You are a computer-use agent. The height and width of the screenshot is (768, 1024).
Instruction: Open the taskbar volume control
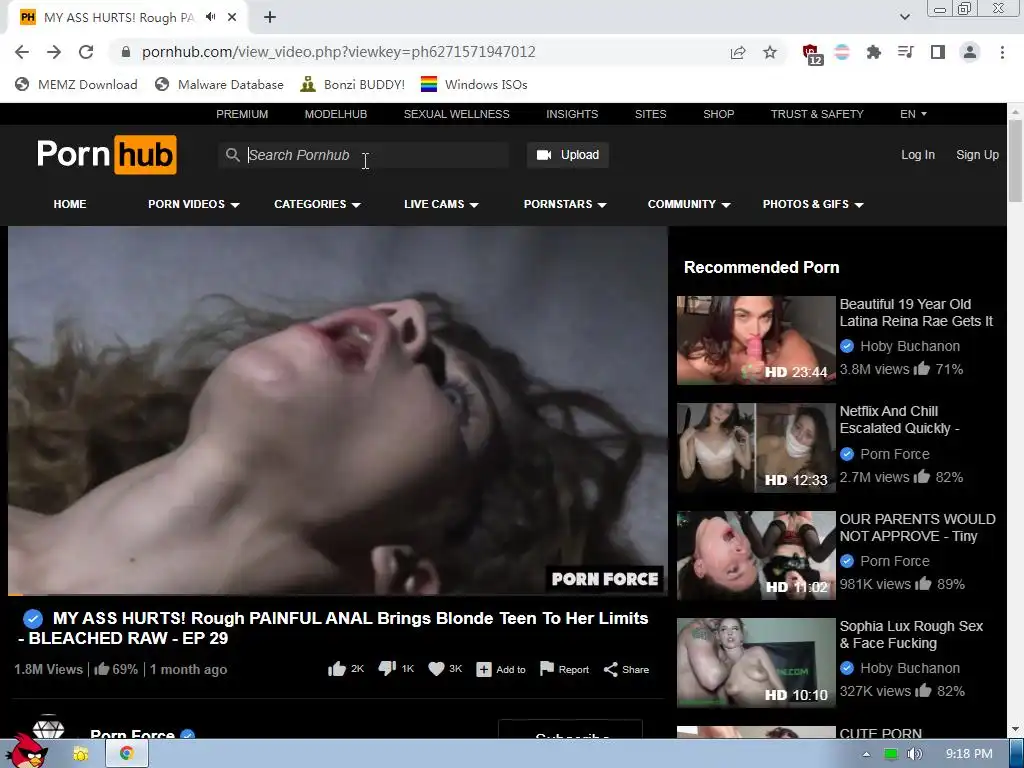tap(914, 754)
